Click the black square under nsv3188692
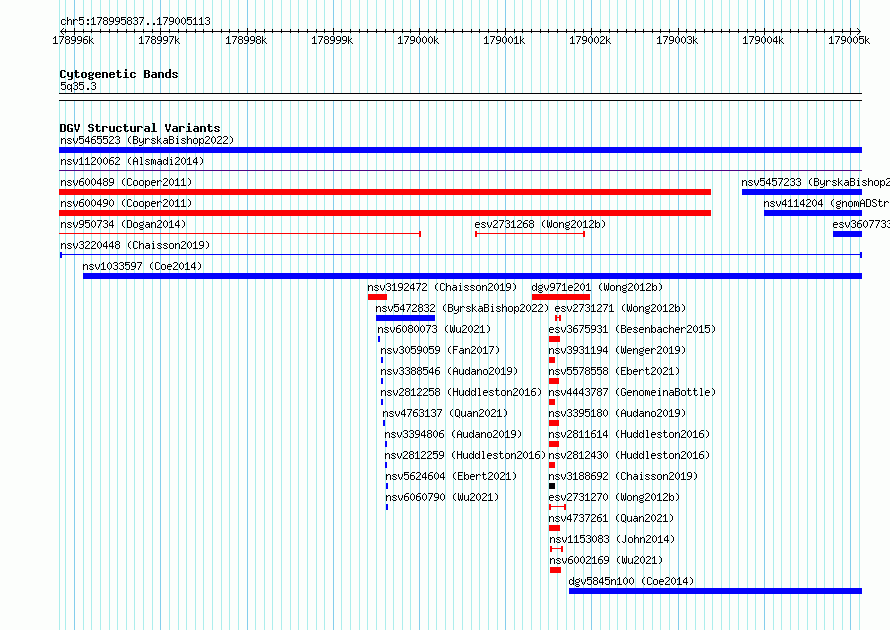 click(552, 486)
